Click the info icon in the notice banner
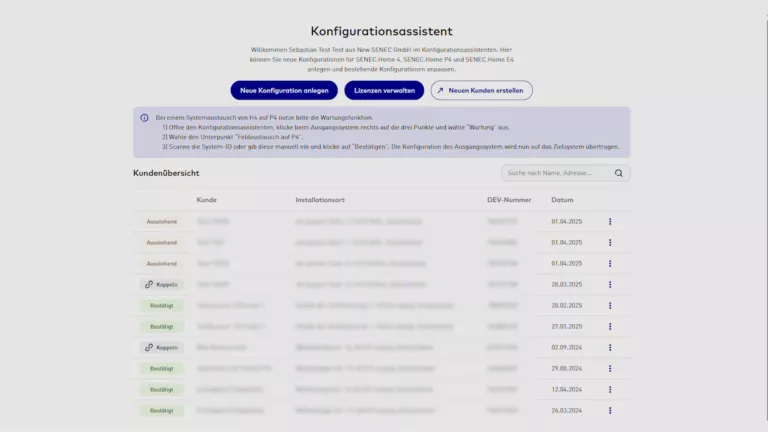Viewport: 768px width, 432px height. [x=144, y=118]
